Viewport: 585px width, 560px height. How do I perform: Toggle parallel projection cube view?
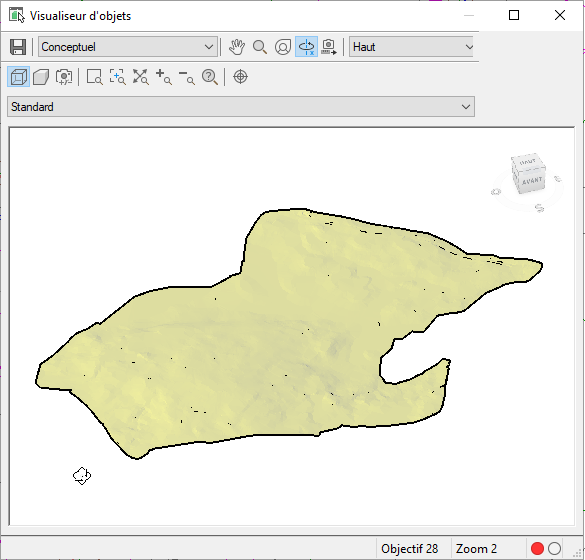click(19, 77)
